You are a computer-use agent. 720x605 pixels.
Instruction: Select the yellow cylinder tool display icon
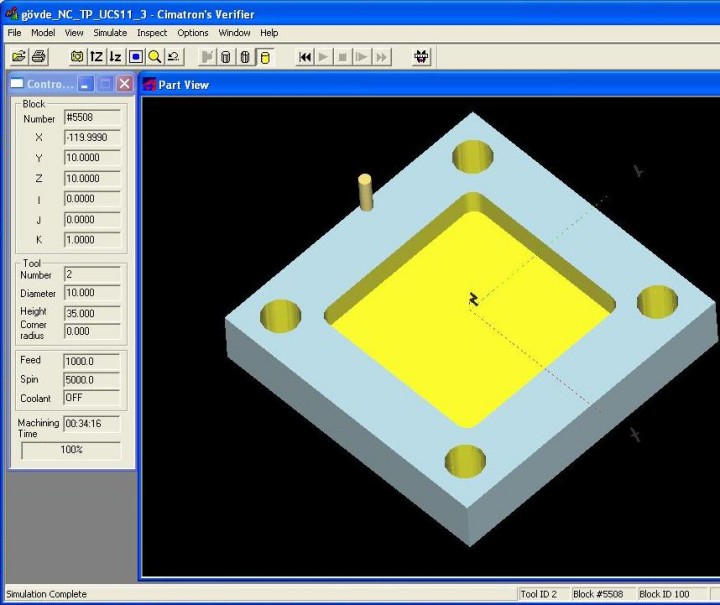click(264, 57)
